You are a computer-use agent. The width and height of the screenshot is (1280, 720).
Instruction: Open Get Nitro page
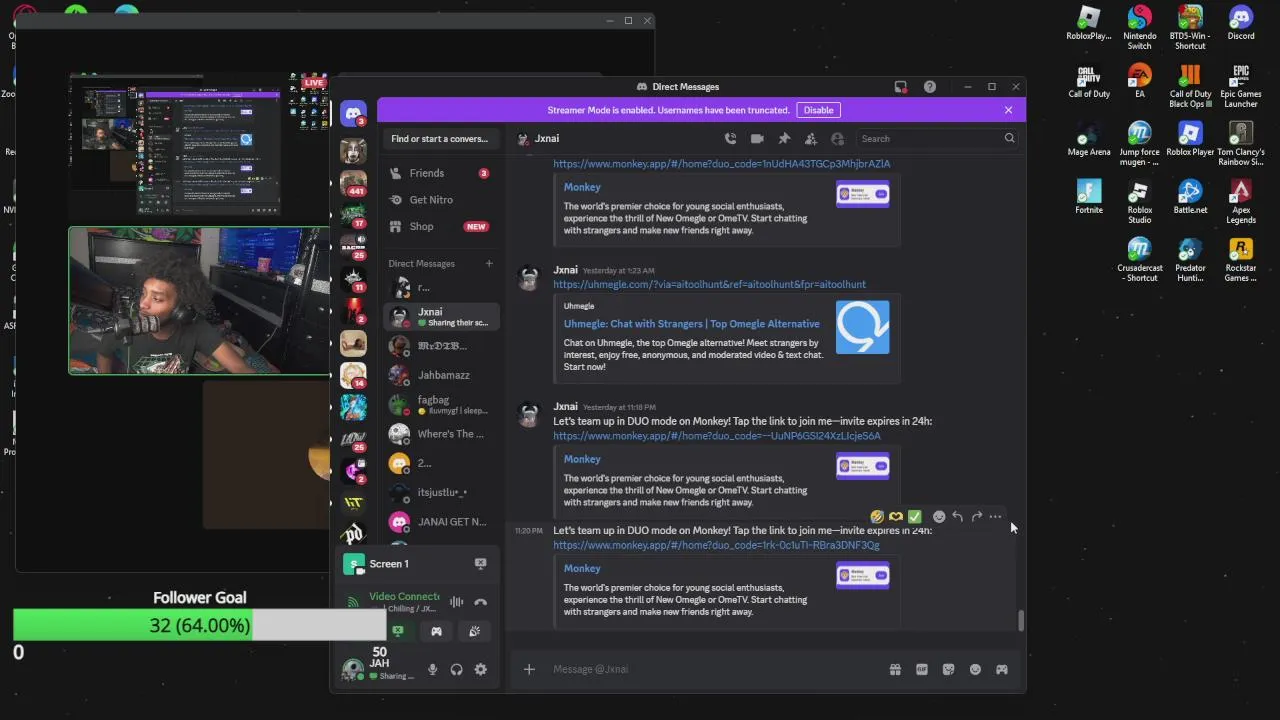pyautogui.click(x=441, y=200)
